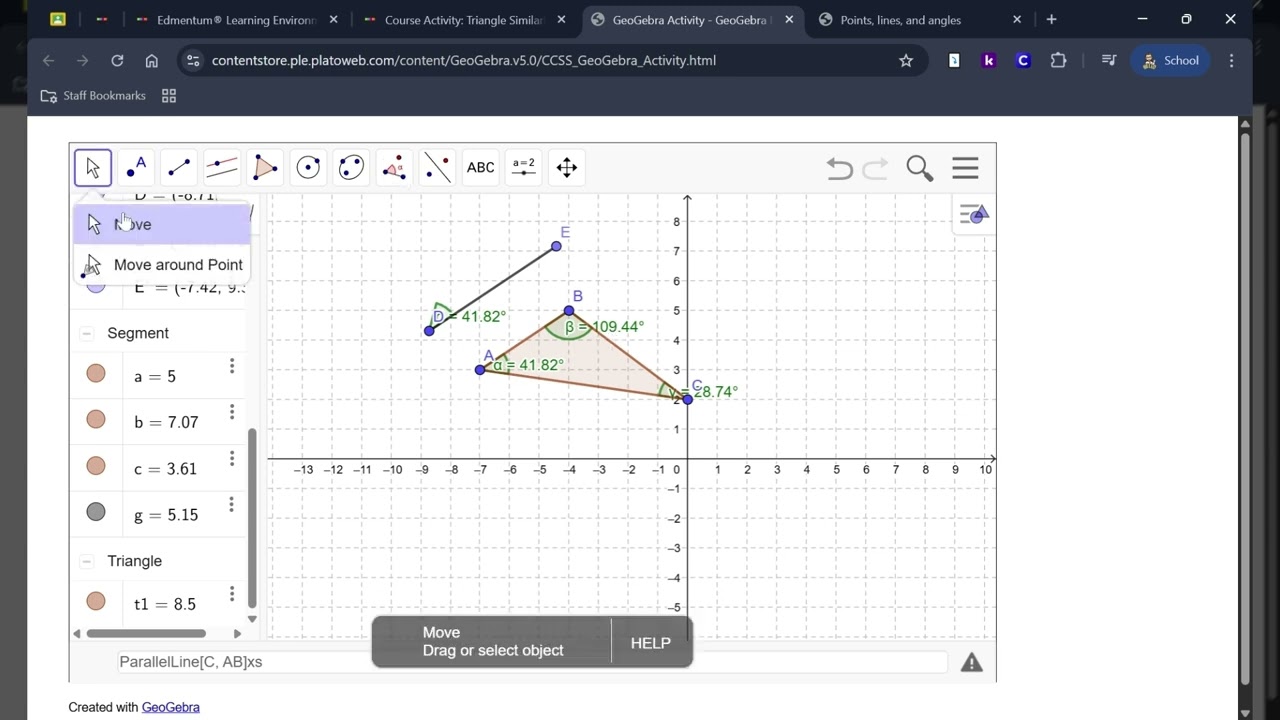Toggle visibility of segment c = 3.61

tap(96, 466)
